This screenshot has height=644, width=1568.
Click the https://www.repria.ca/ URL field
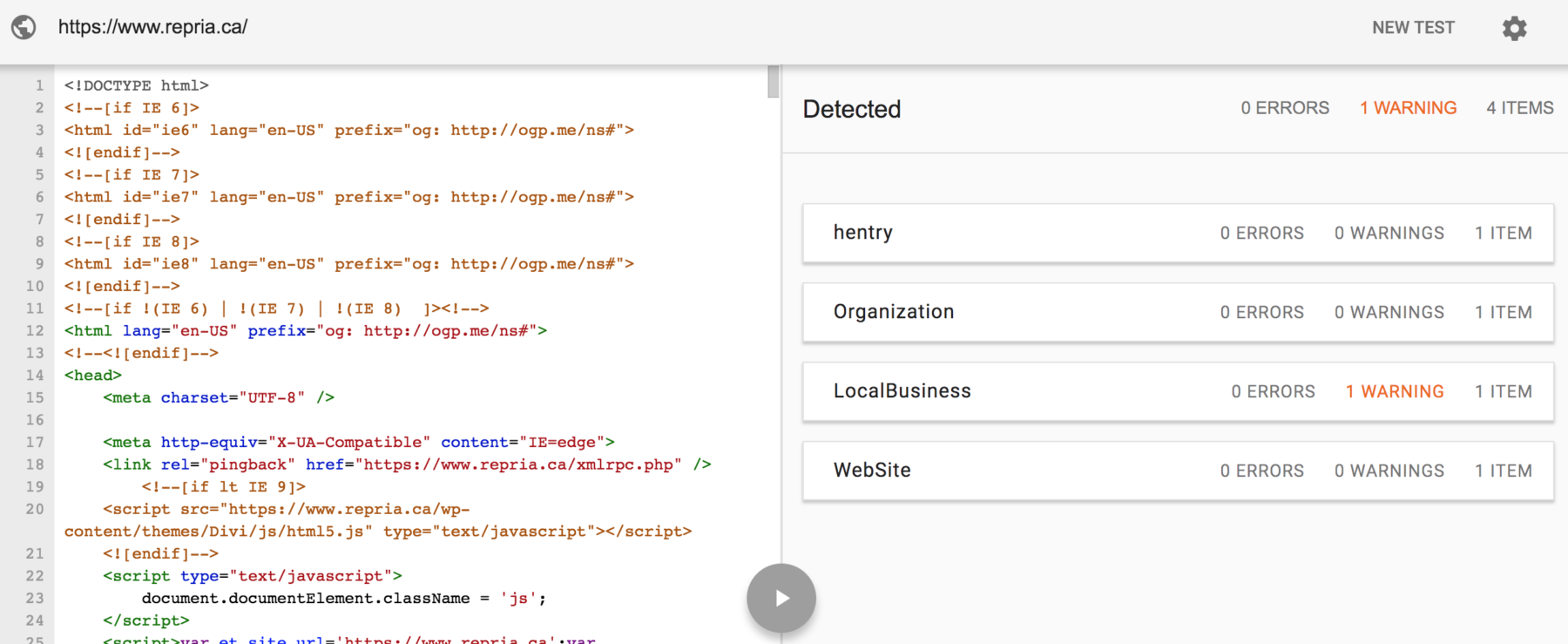pyautogui.click(x=153, y=27)
